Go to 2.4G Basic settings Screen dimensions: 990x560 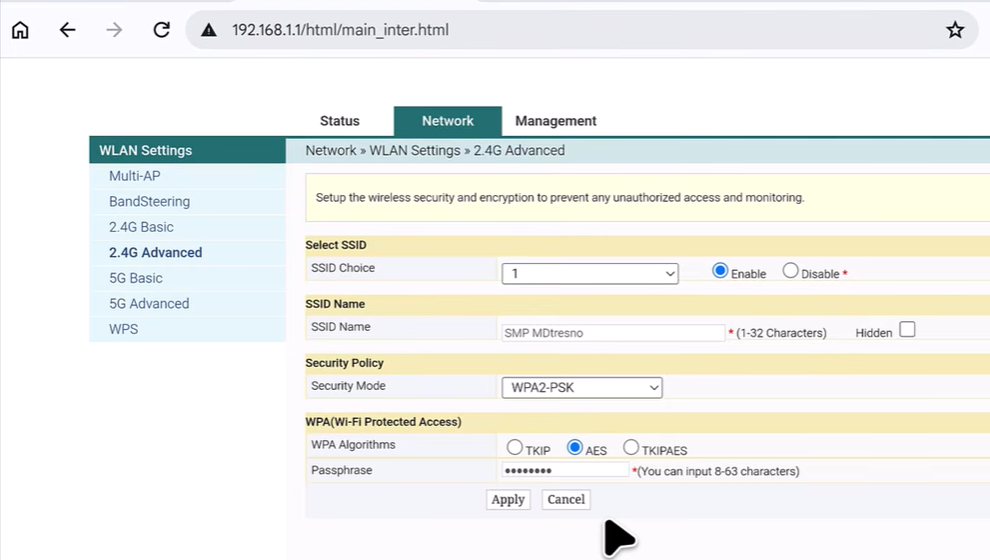(x=141, y=227)
